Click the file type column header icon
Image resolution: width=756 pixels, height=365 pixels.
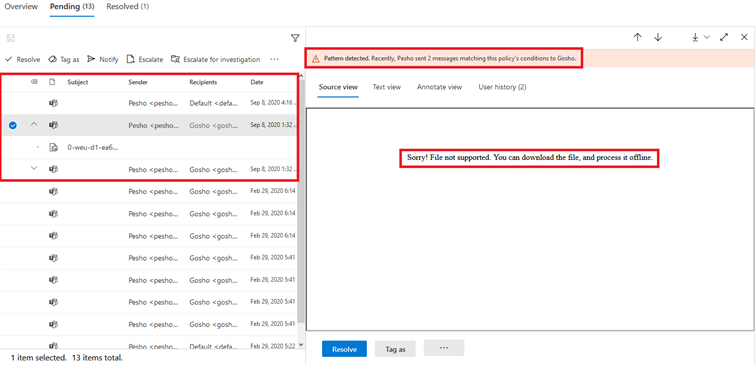coord(53,82)
